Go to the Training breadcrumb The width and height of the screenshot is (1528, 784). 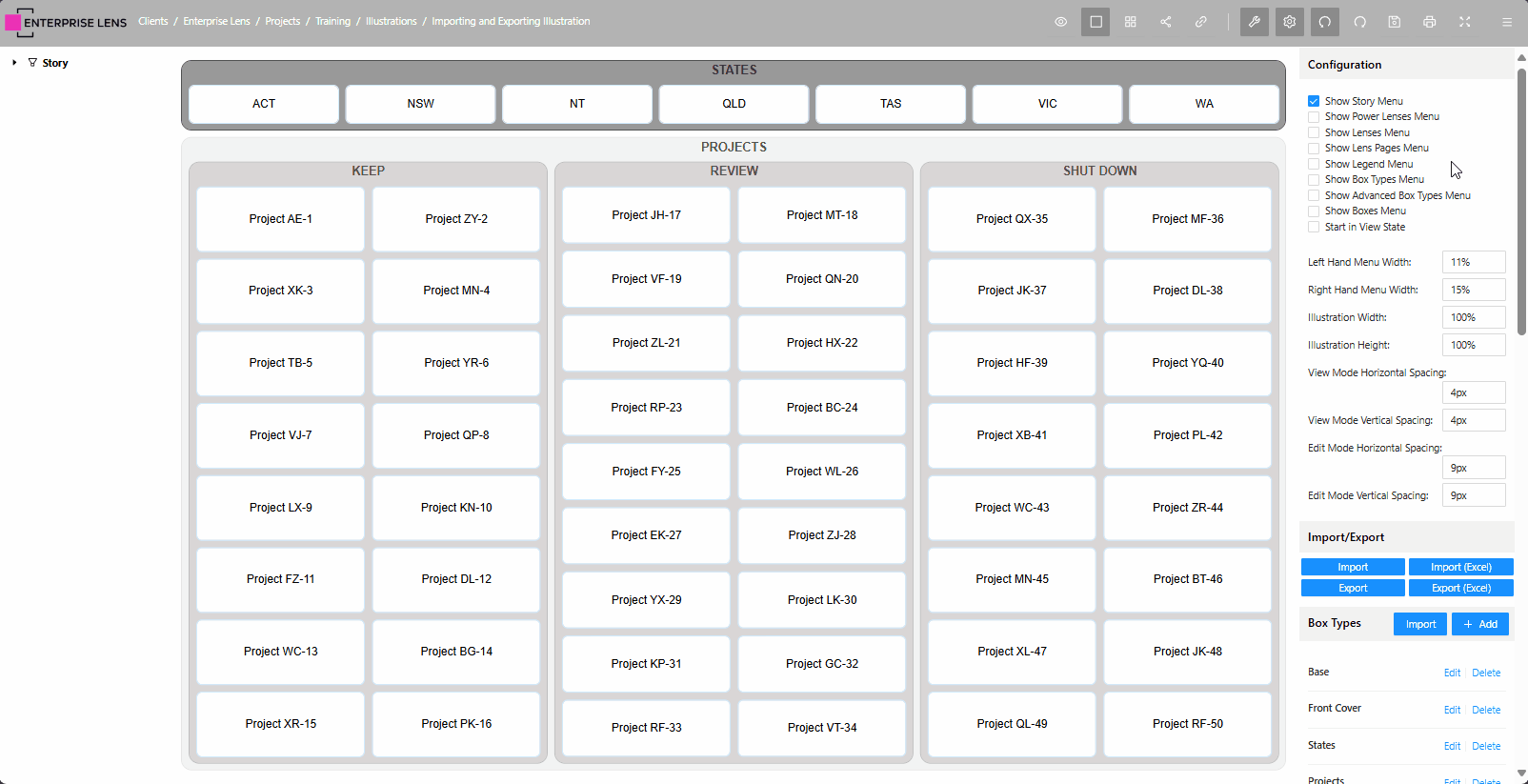tap(332, 21)
